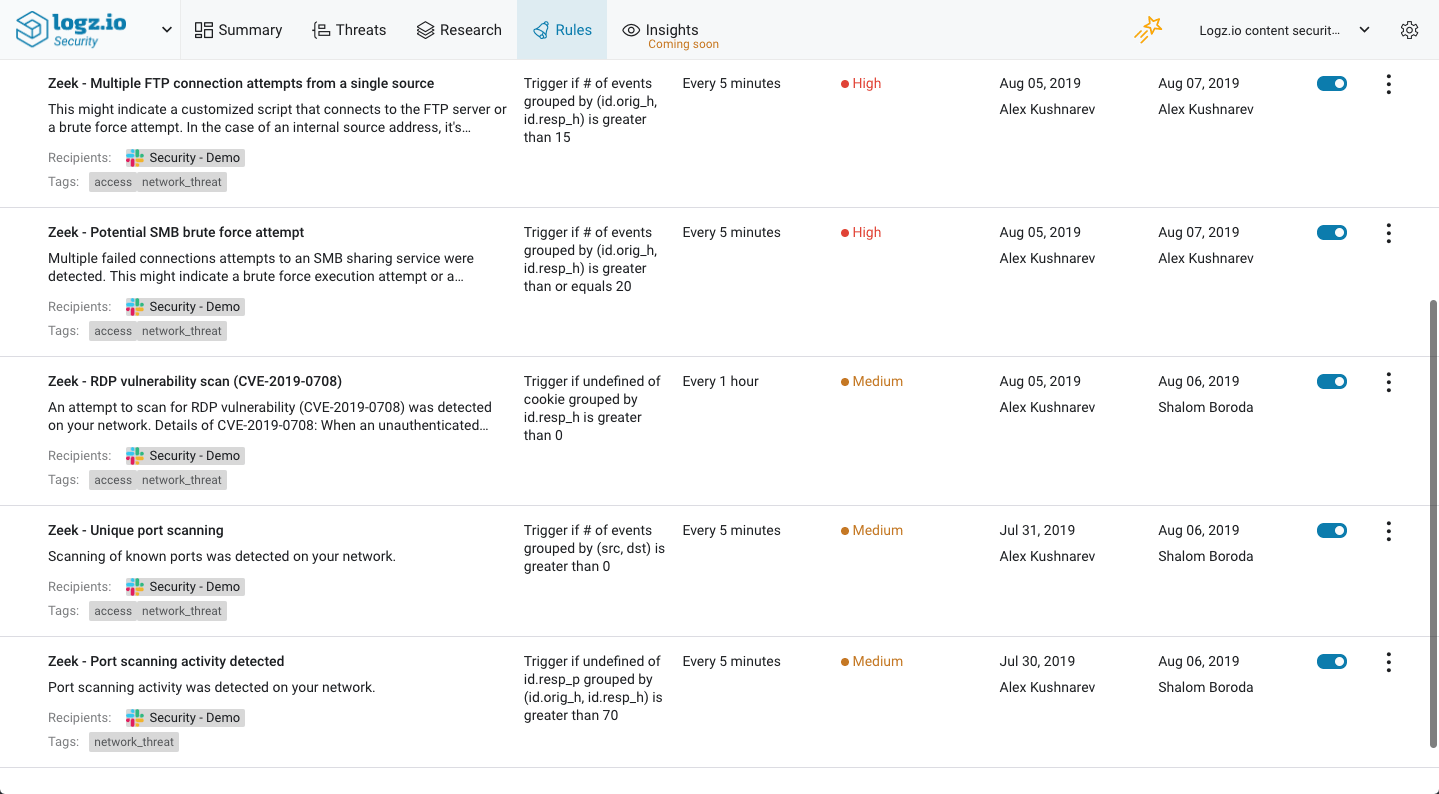This screenshot has height=794, width=1439.
Task: Select the Rules tab
Action: pyautogui.click(x=562, y=30)
